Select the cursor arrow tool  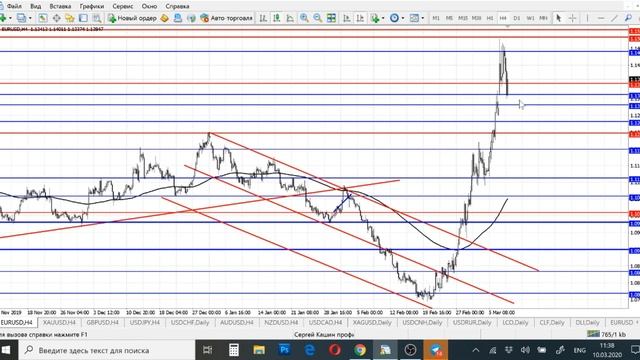coord(558,18)
